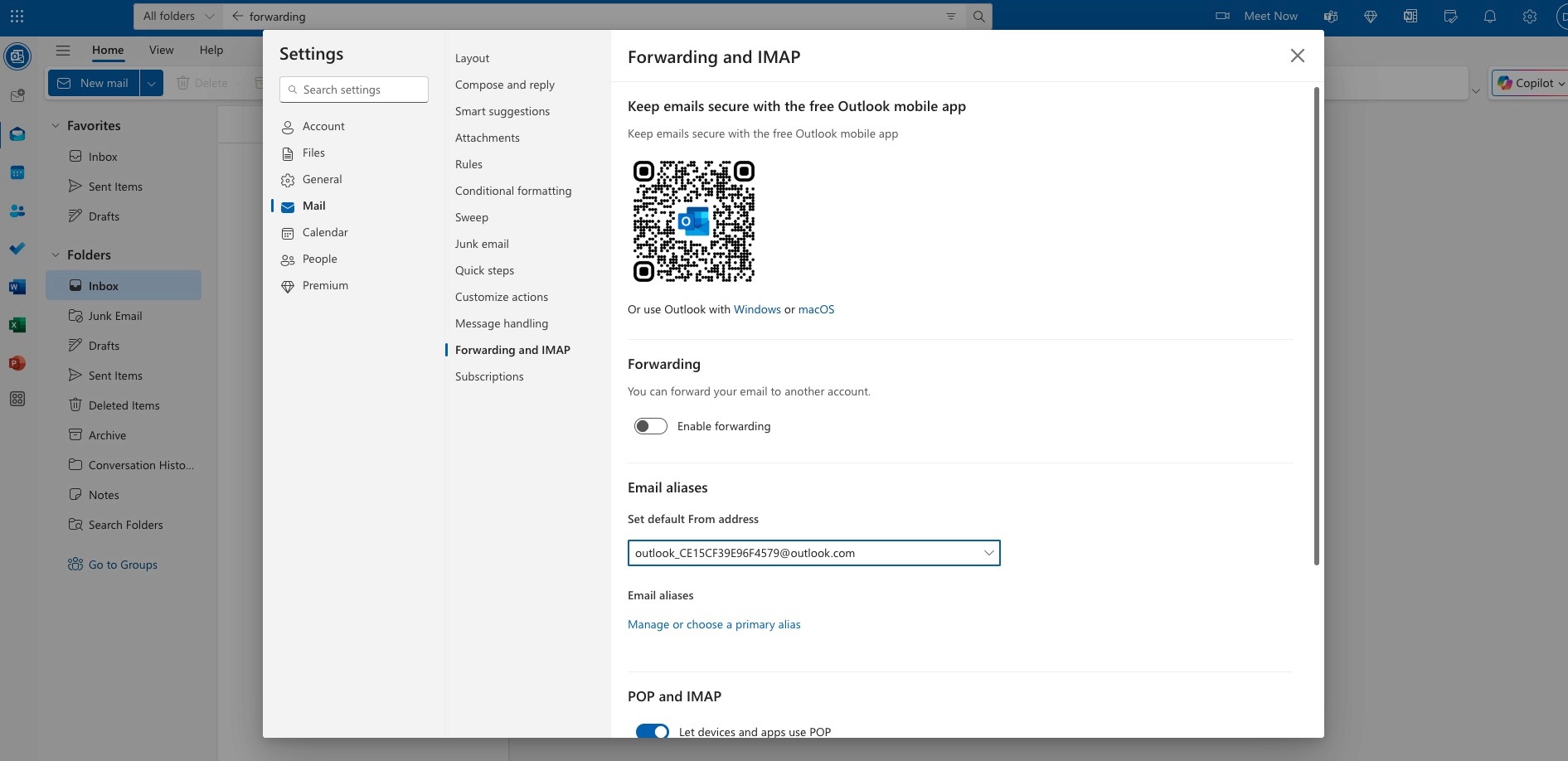Open More apps grid icon
Image resolution: width=1568 pixels, height=761 pixels.
pos(17,399)
